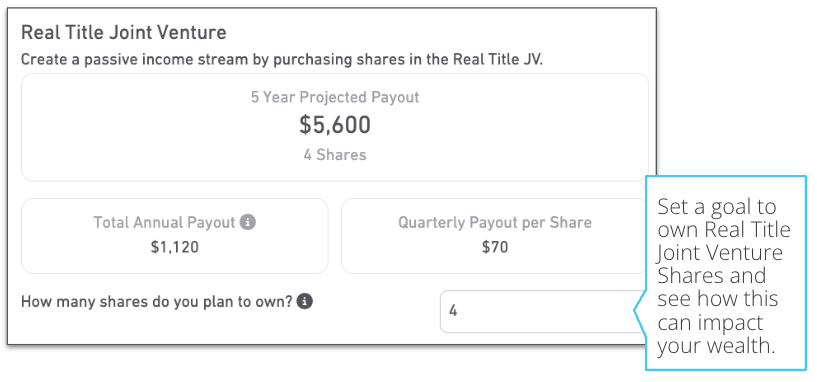Screen dimensions: 817x382
Task: Click the Total Annual Payout label text
Action: click(x=164, y=223)
